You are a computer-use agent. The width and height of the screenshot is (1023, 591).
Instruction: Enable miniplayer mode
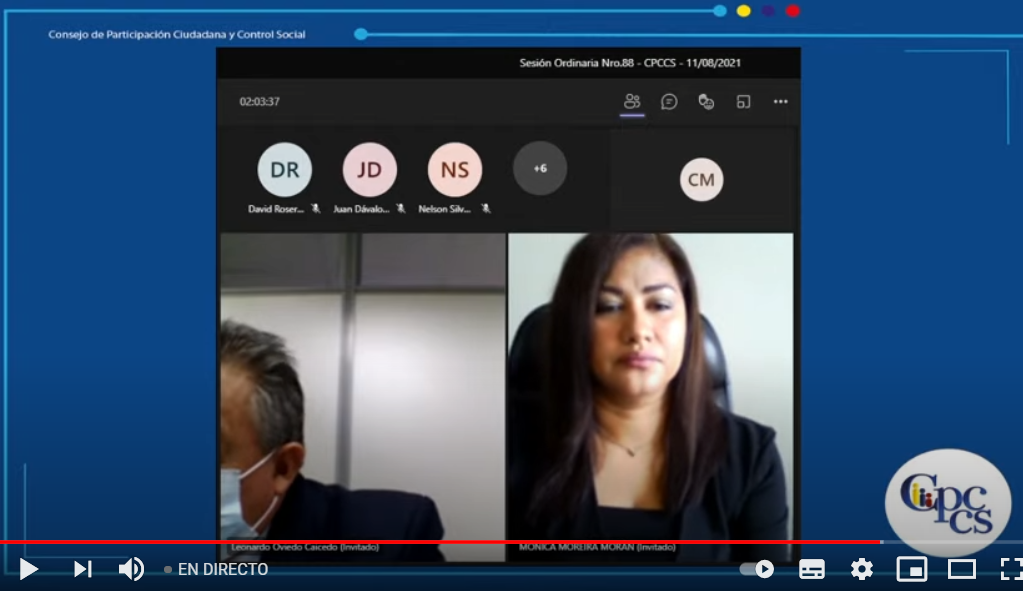pos(911,569)
